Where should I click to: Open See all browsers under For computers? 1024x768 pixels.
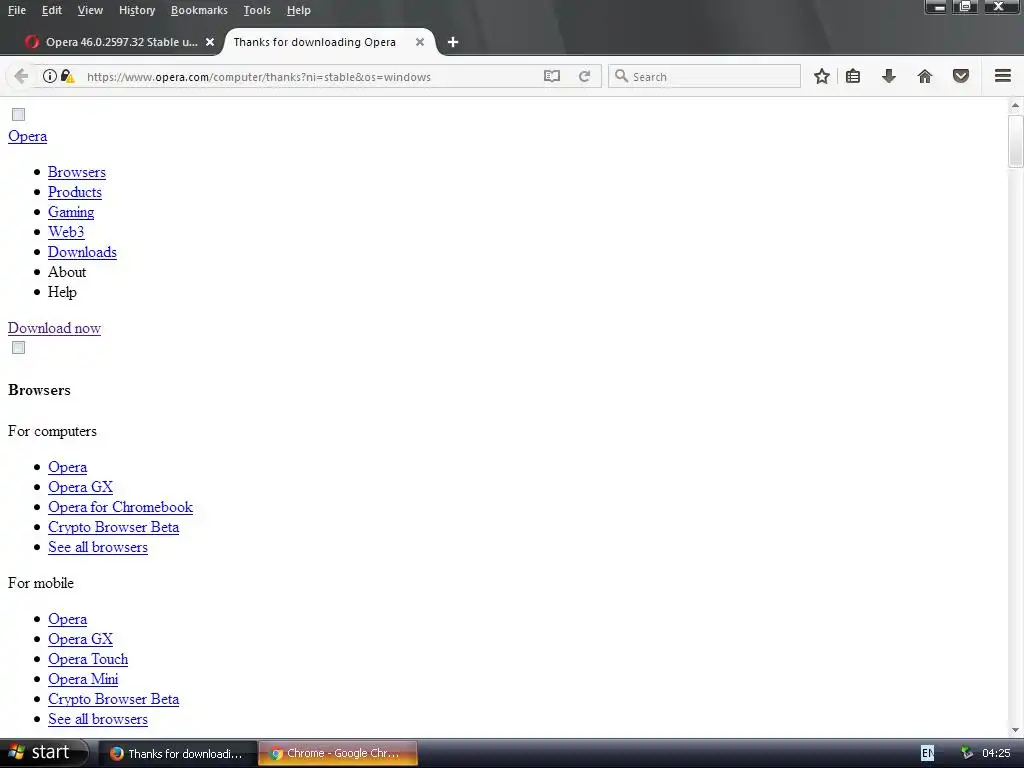97,547
